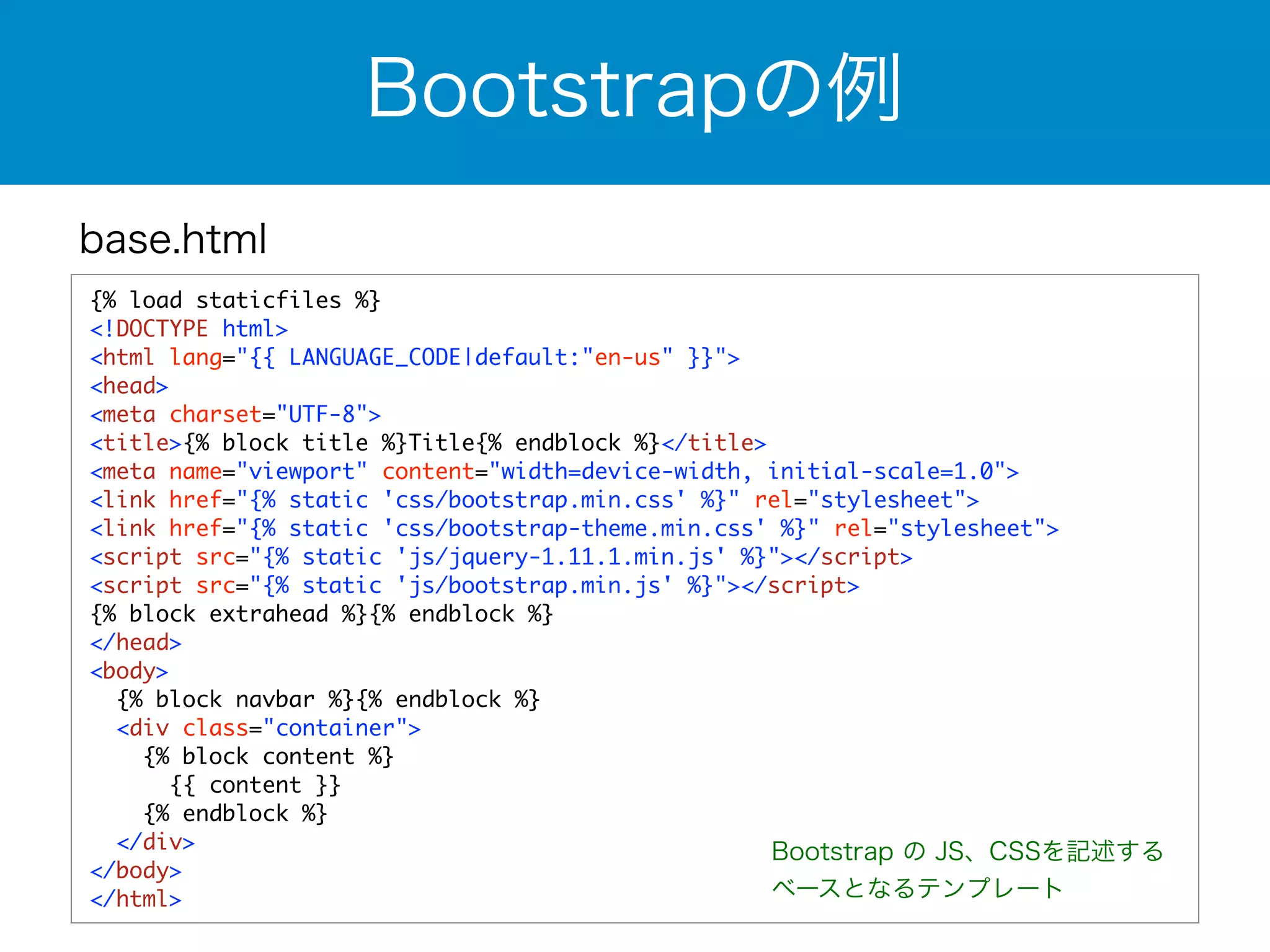Click the "block navbar" line
1270x952 pixels.
328,700
